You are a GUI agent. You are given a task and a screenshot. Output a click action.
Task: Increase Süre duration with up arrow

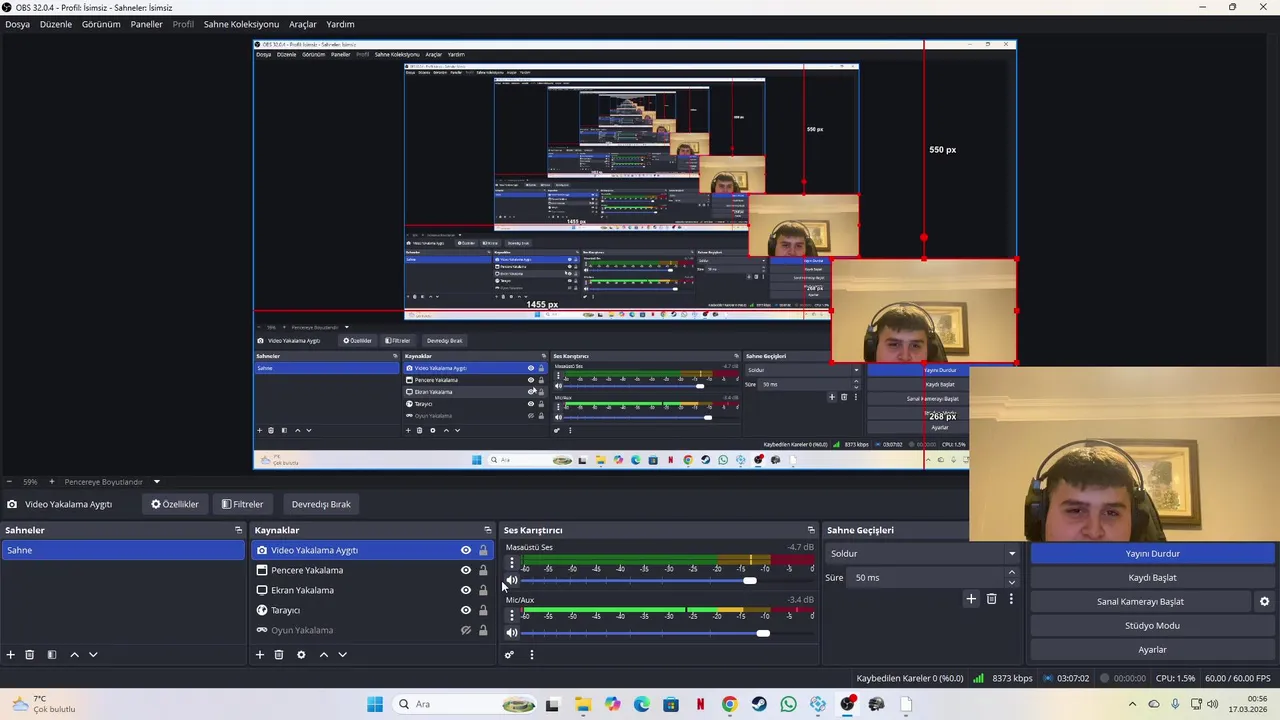(x=1011, y=572)
